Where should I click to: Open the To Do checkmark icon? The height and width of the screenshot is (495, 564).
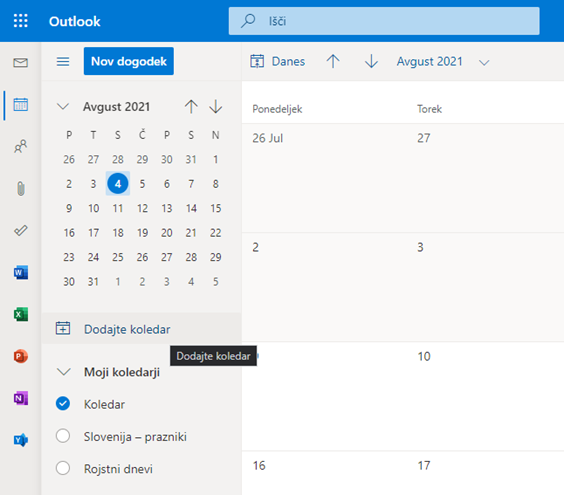tap(21, 230)
